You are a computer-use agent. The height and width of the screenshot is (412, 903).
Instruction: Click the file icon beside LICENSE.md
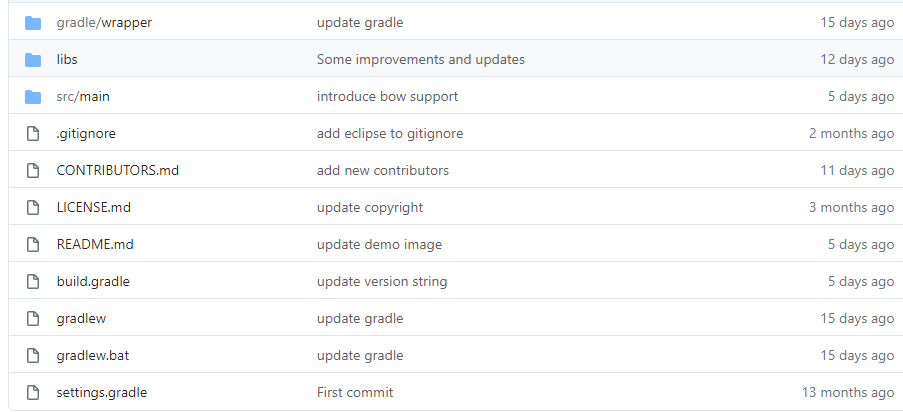[x=33, y=208]
